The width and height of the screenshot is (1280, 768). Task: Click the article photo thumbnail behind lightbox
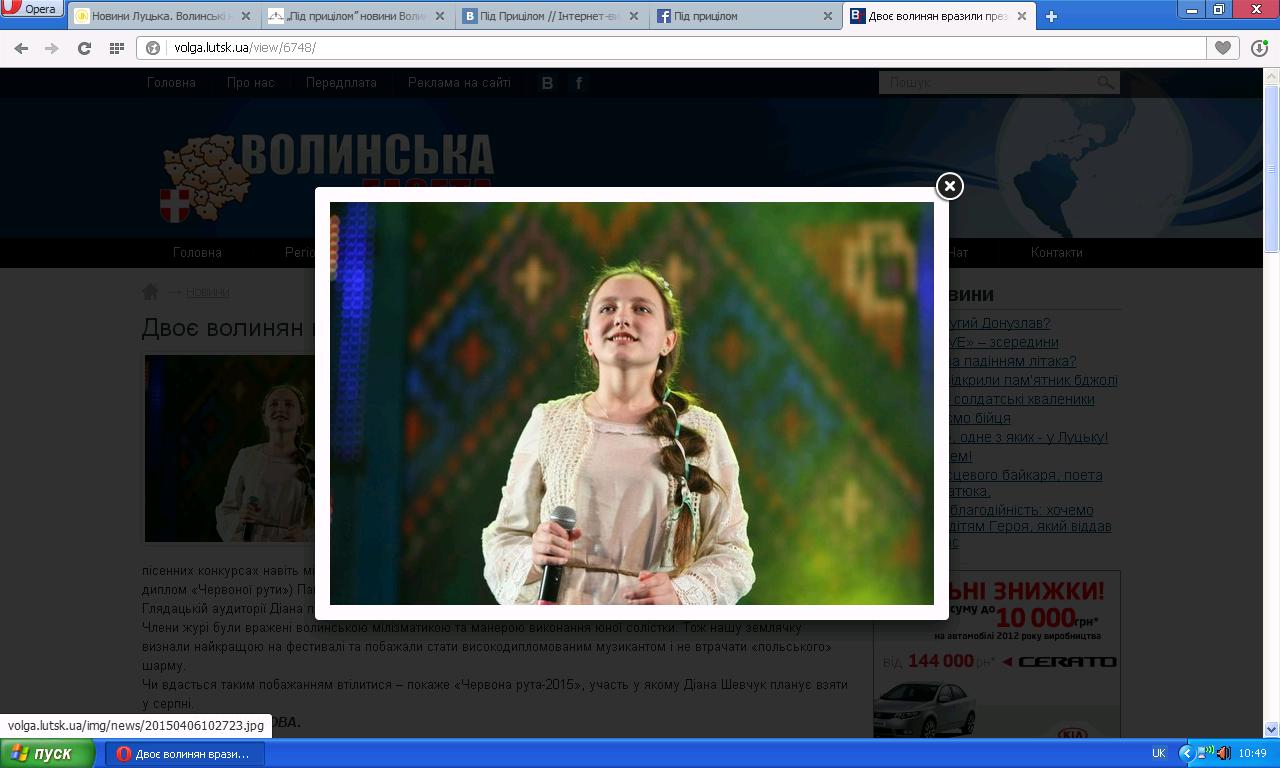230,448
